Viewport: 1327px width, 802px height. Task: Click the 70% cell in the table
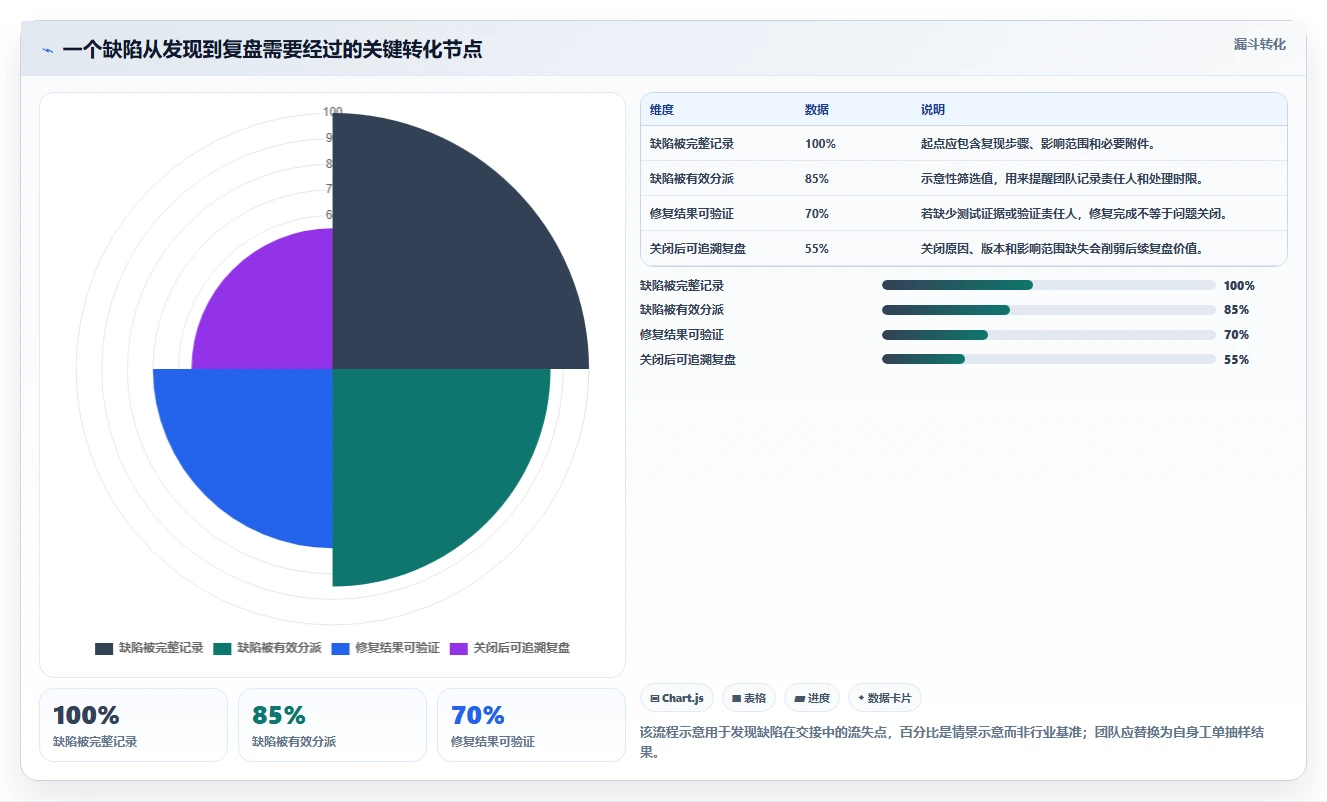pyautogui.click(x=817, y=214)
